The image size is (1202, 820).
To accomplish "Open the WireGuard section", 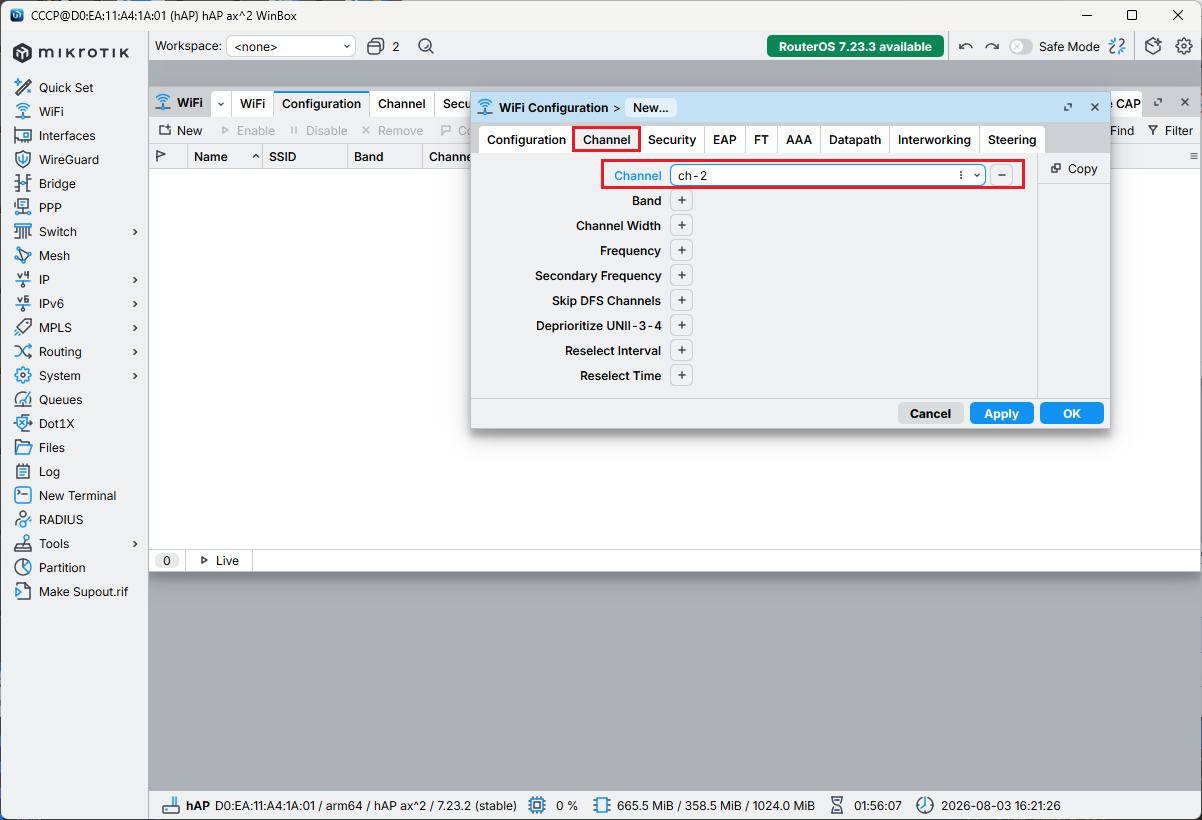I will (x=69, y=160).
